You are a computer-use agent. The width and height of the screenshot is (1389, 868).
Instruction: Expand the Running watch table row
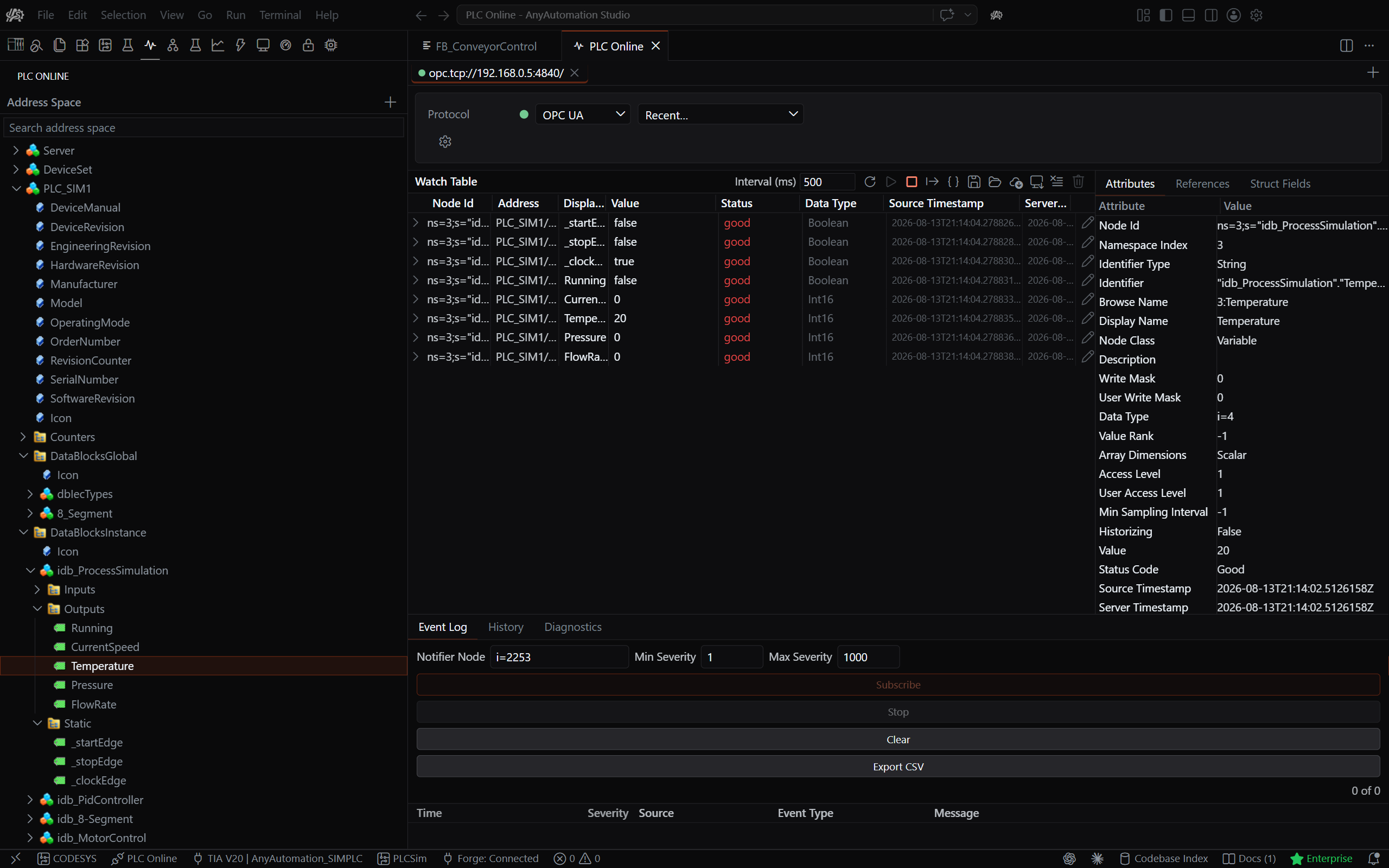(416, 280)
